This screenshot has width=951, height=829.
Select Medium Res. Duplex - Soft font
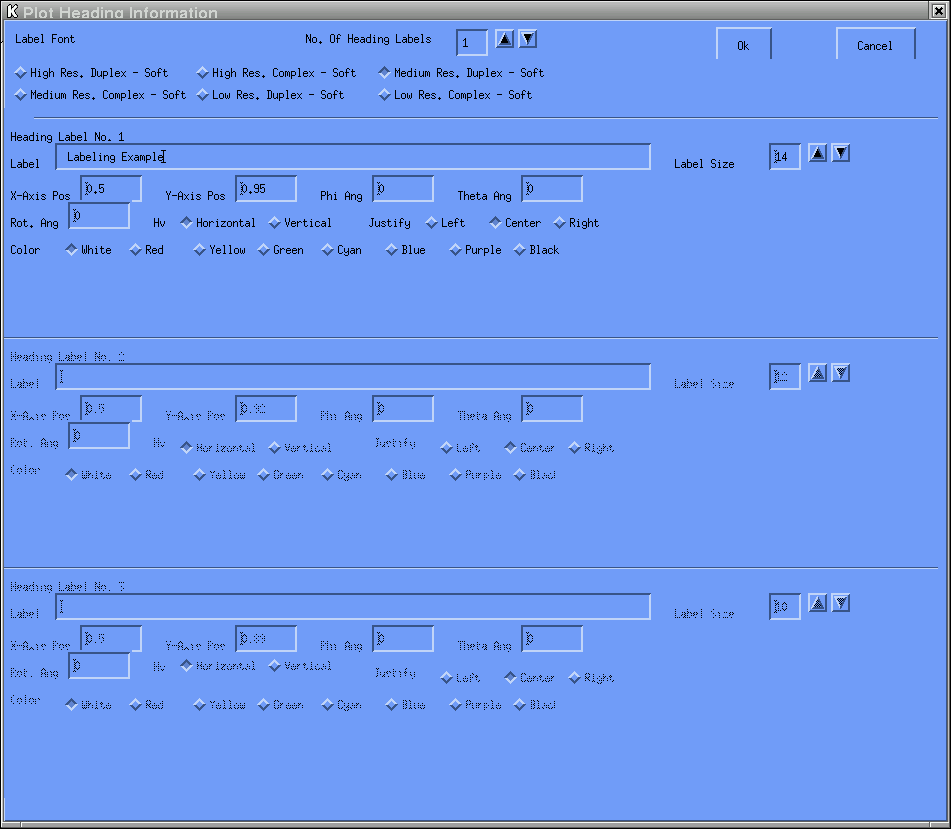pyautogui.click(x=461, y=73)
